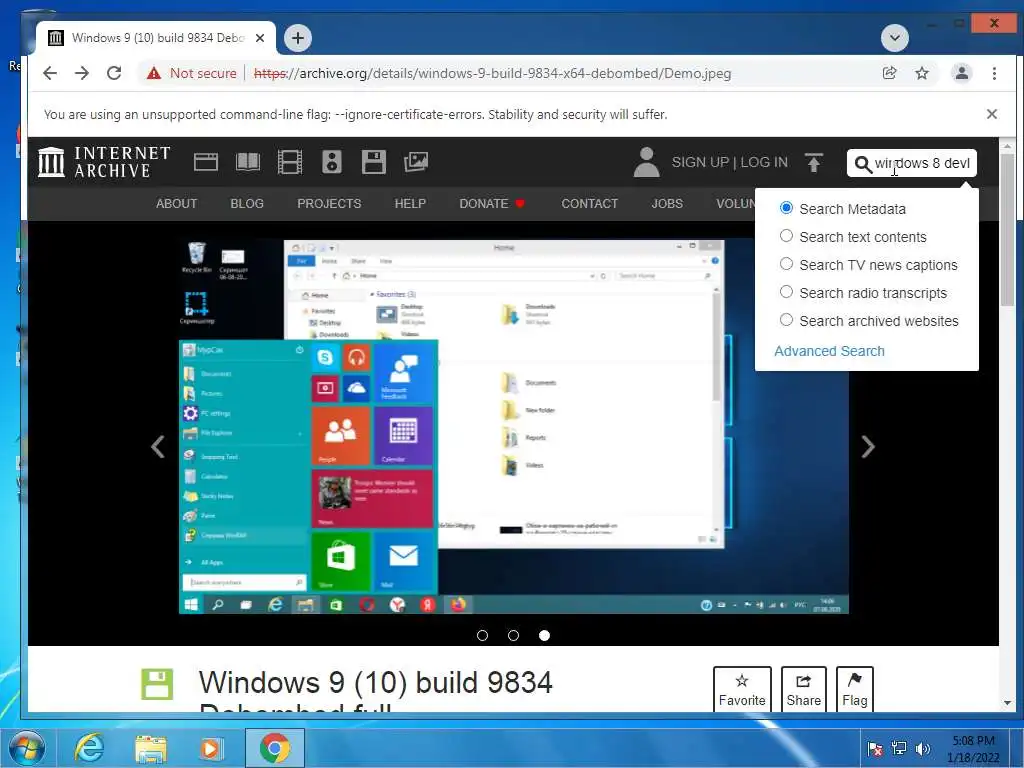Expand the Chrome tab search dropdown

[x=895, y=38]
